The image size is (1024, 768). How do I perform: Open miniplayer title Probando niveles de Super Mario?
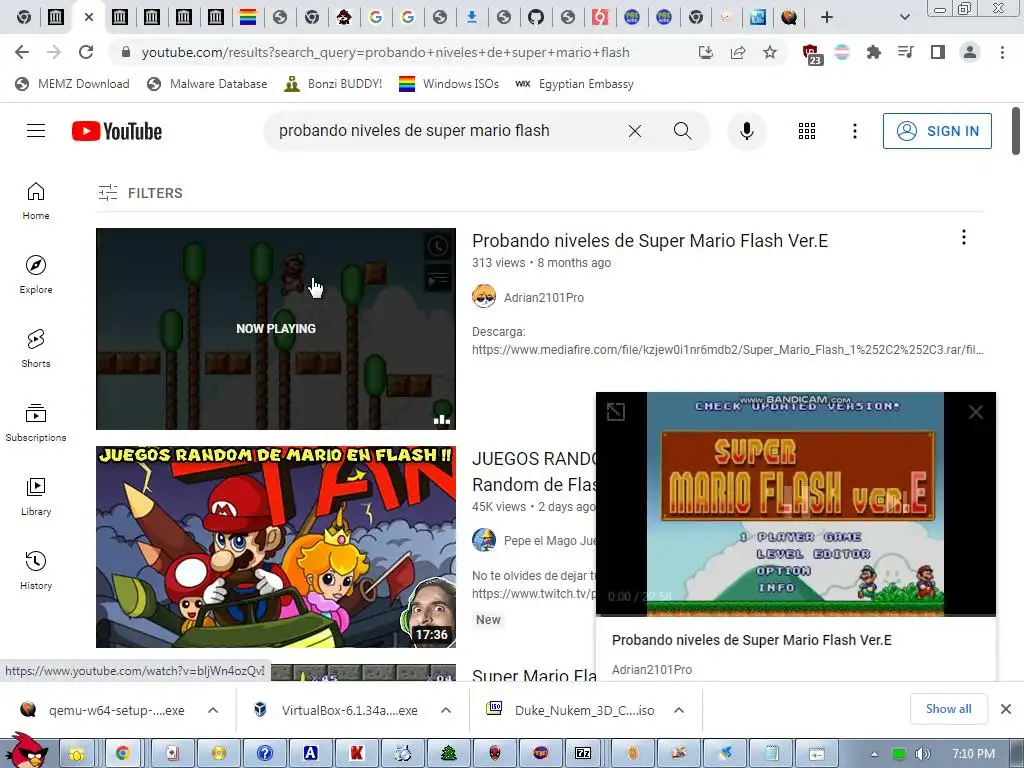(x=752, y=640)
